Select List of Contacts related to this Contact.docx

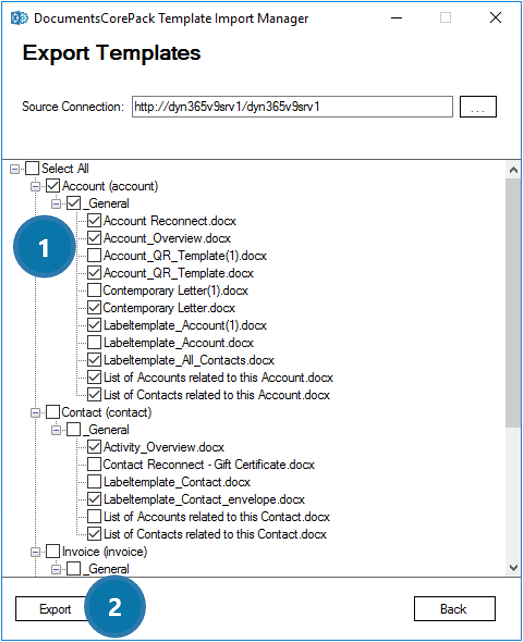[x=215, y=534]
